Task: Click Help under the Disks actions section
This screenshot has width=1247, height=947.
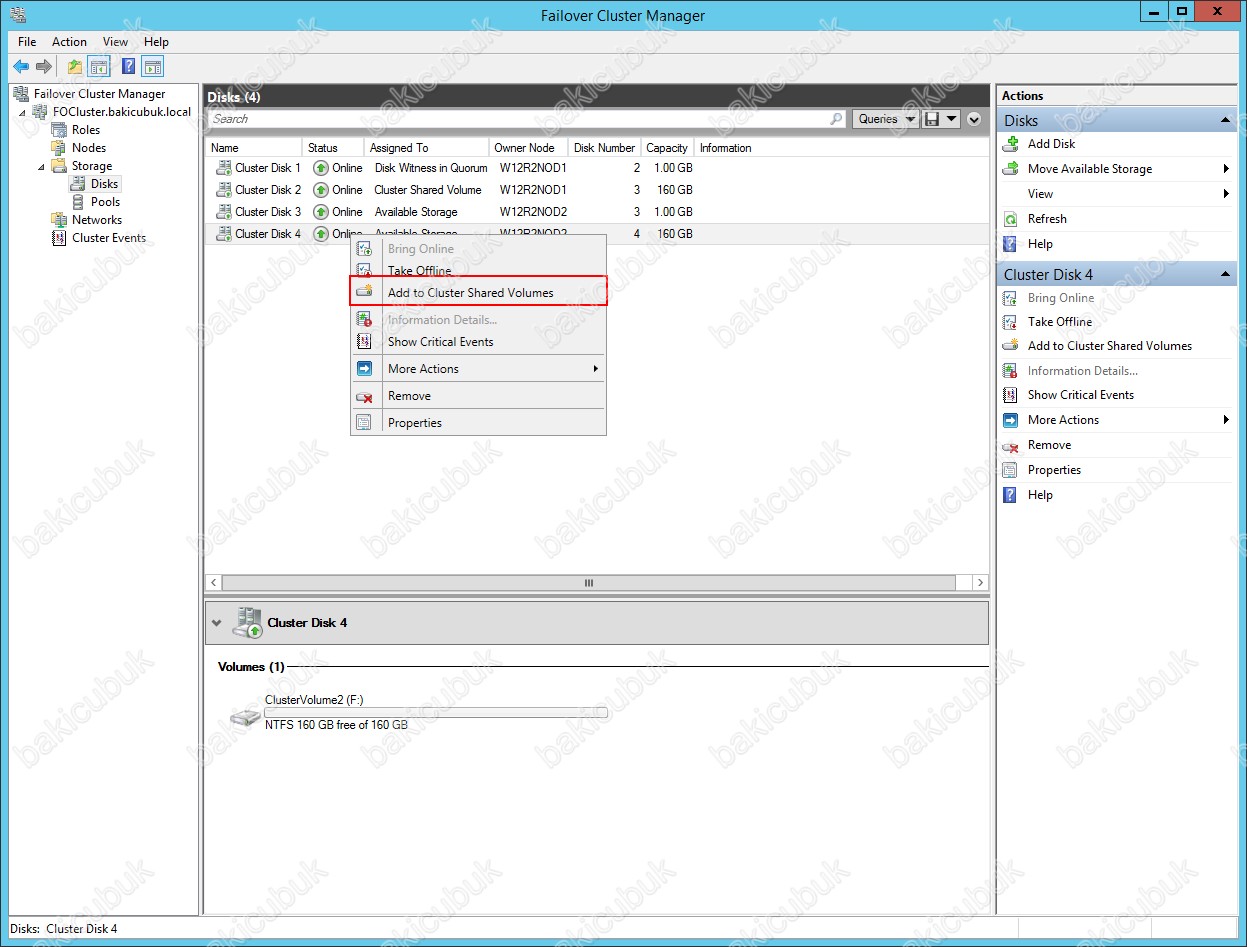Action: (x=1040, y=244)
